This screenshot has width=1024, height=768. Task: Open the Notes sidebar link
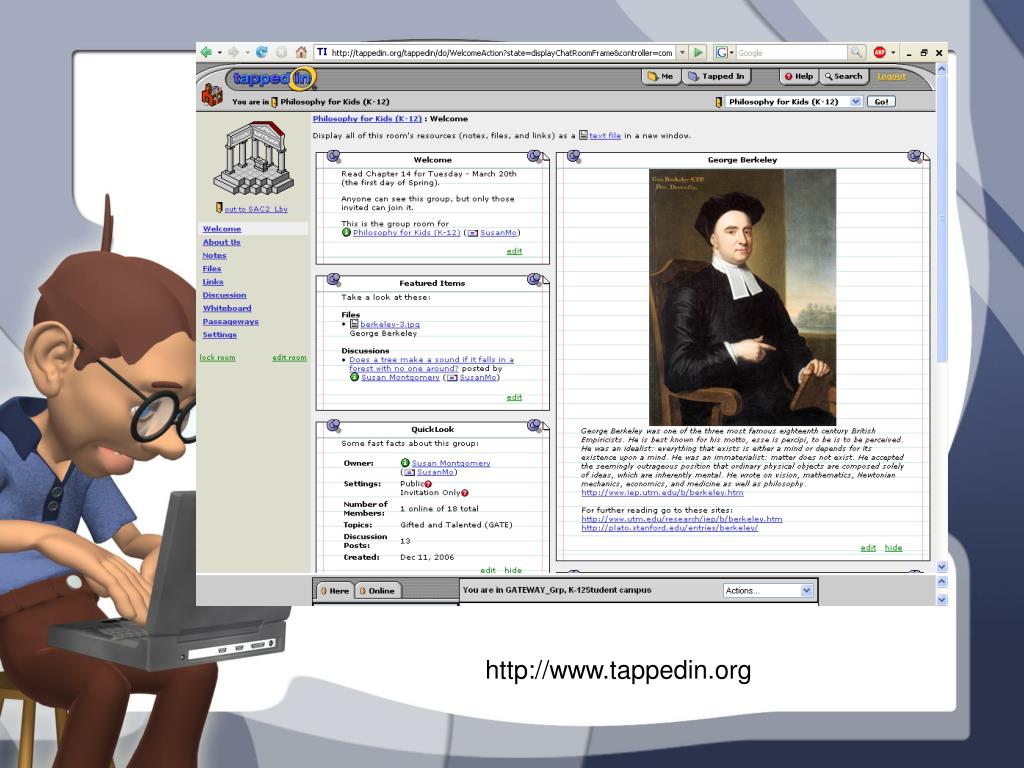[214, 255]
